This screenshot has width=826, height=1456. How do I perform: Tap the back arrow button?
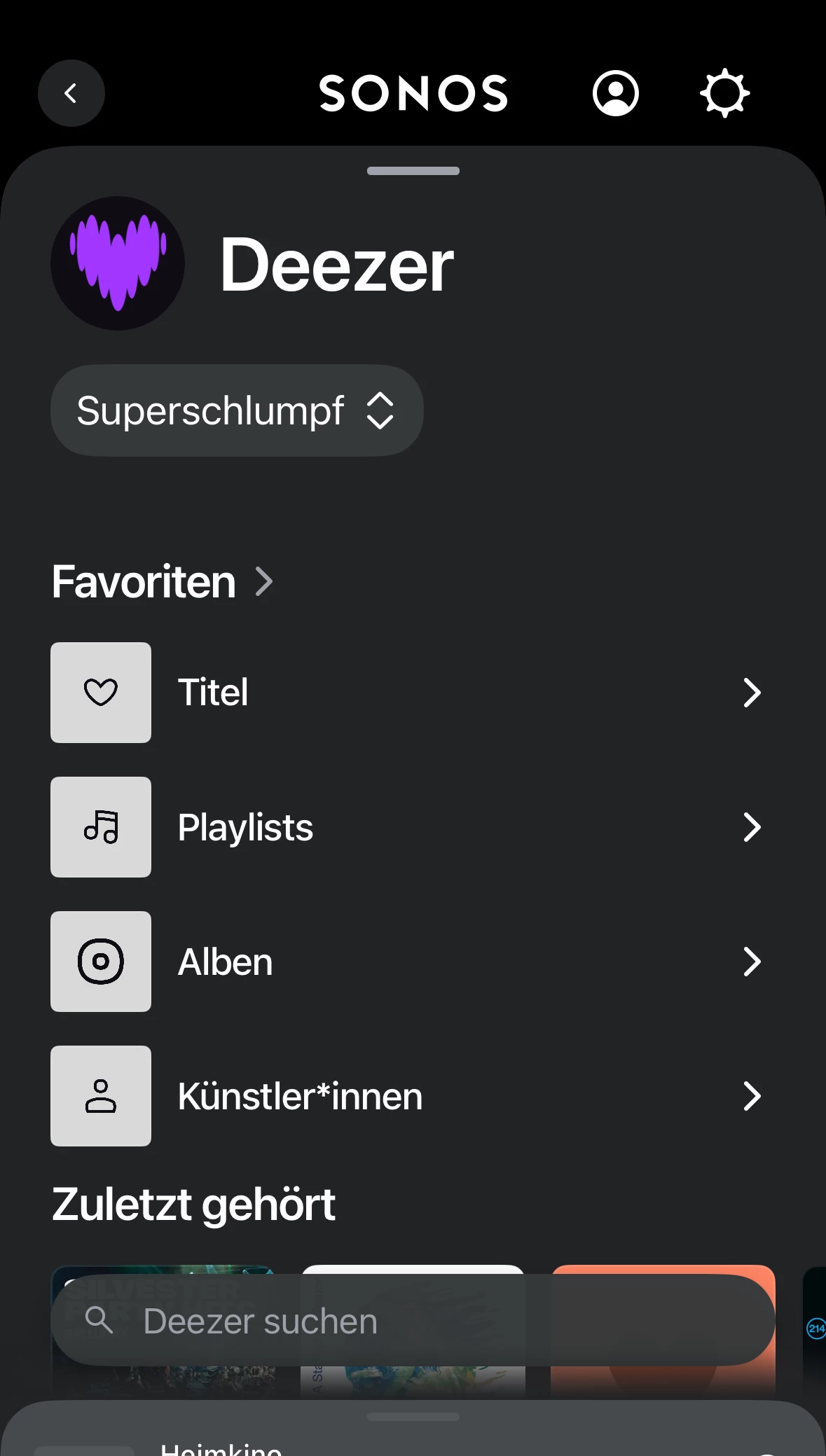71,93
